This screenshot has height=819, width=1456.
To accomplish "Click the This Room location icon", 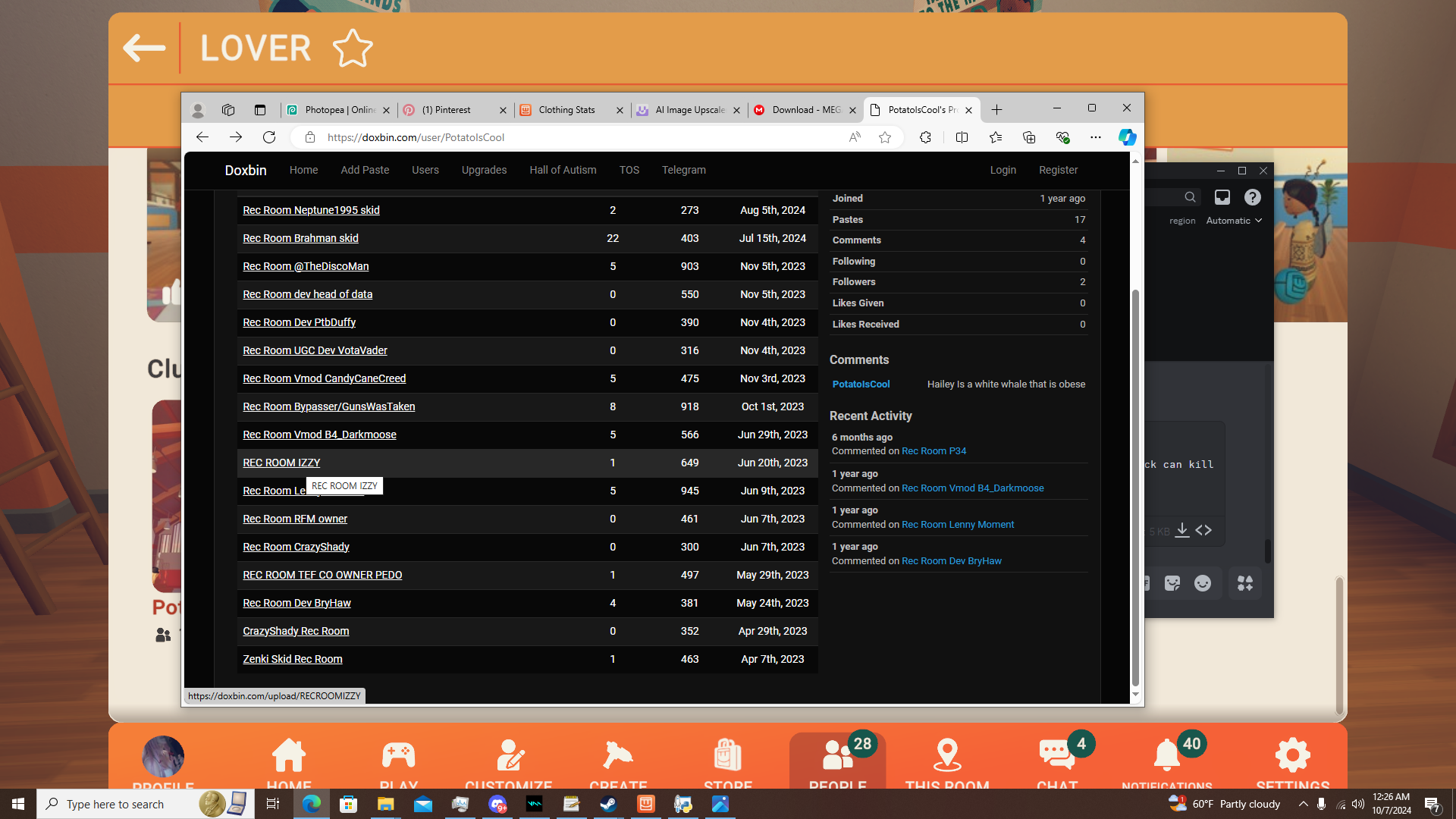I will click(946, 756).
